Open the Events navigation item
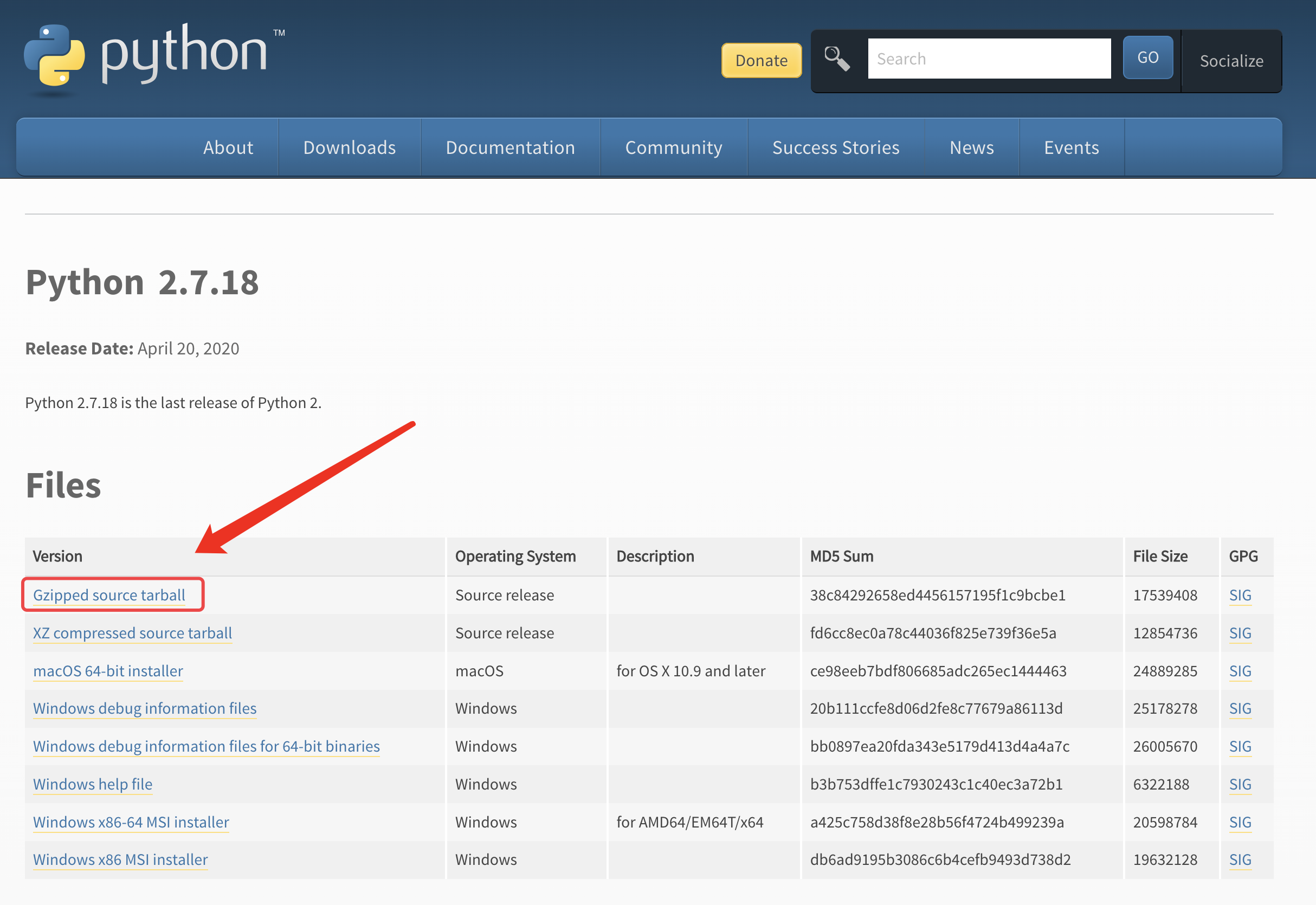This screenshot has width=1316, height=905. pos(1071,147)
